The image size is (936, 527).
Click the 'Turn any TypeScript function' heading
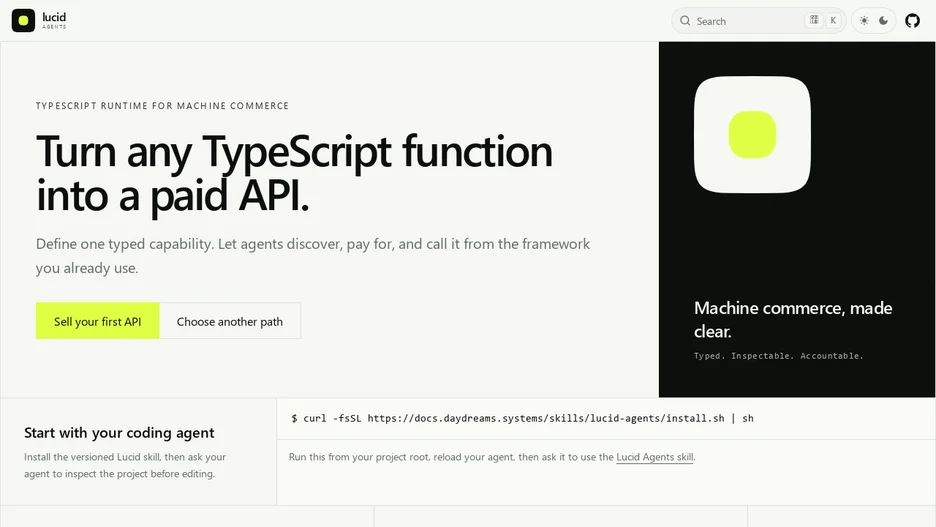tap(294, 173)
